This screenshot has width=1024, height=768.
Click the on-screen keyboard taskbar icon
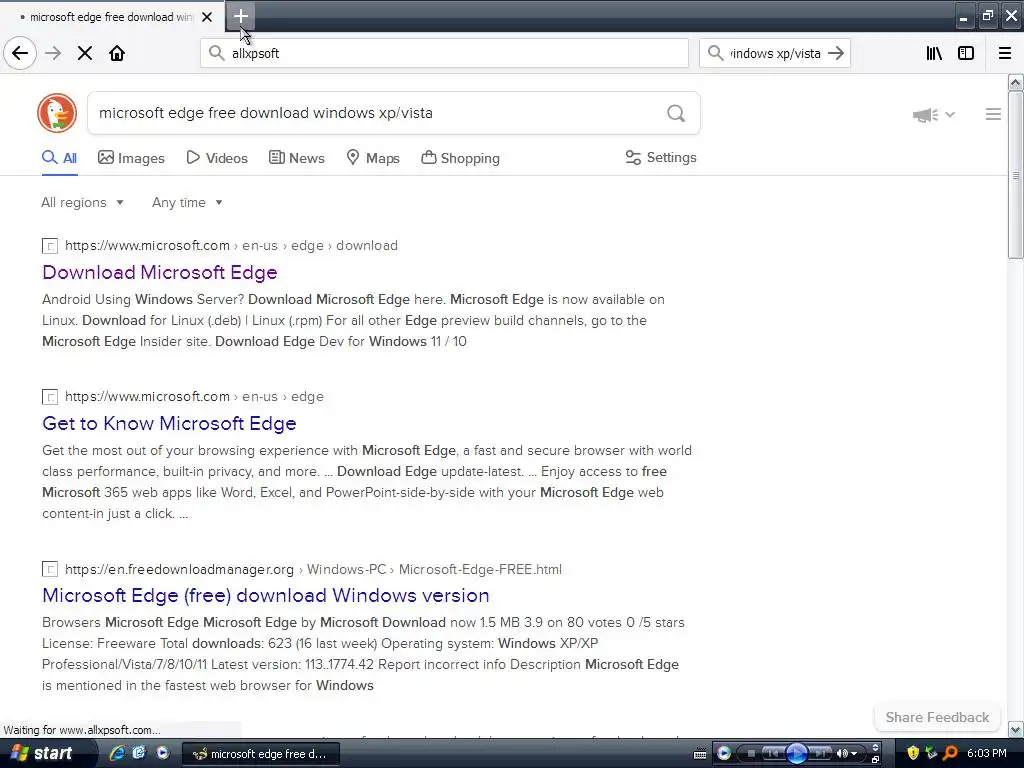pyautogui.click(x=699, y=754)
